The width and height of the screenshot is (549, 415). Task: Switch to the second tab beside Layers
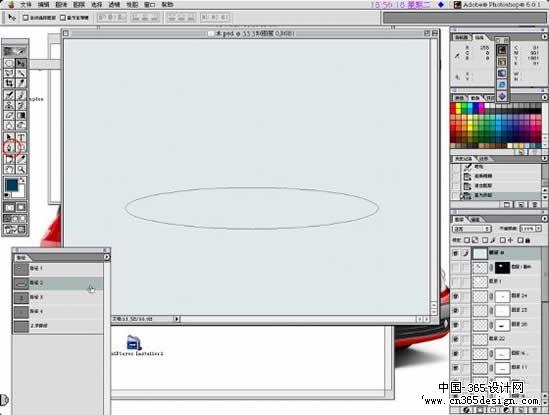tap(475, 220)
